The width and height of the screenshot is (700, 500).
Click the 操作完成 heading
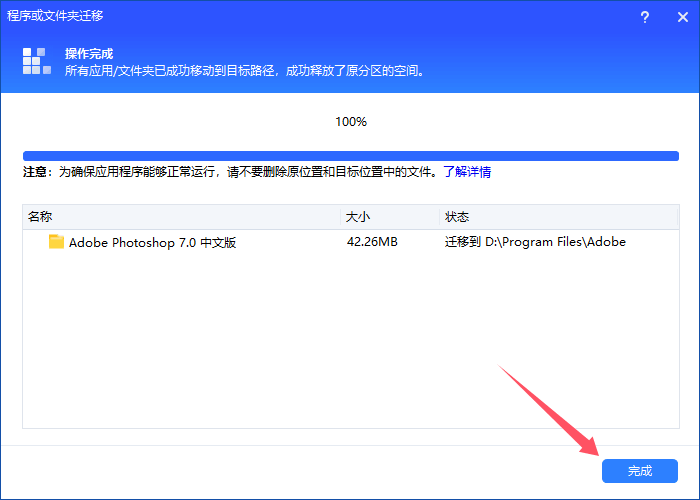point(89,54)
